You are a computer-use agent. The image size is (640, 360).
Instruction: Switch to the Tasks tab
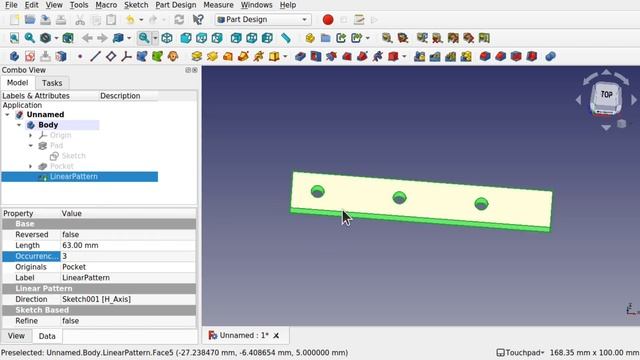click(x=52, y=83)
